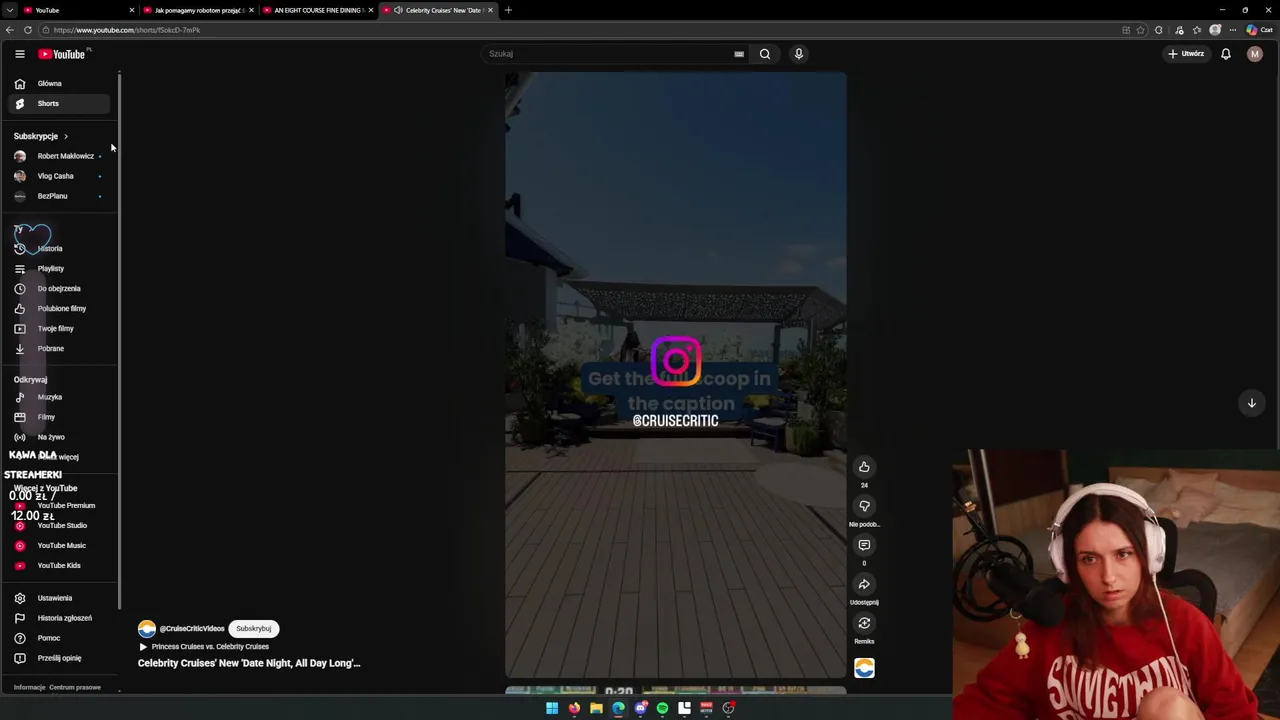
Task: Like the Short with thumbs up
Action: coord(864,467)
